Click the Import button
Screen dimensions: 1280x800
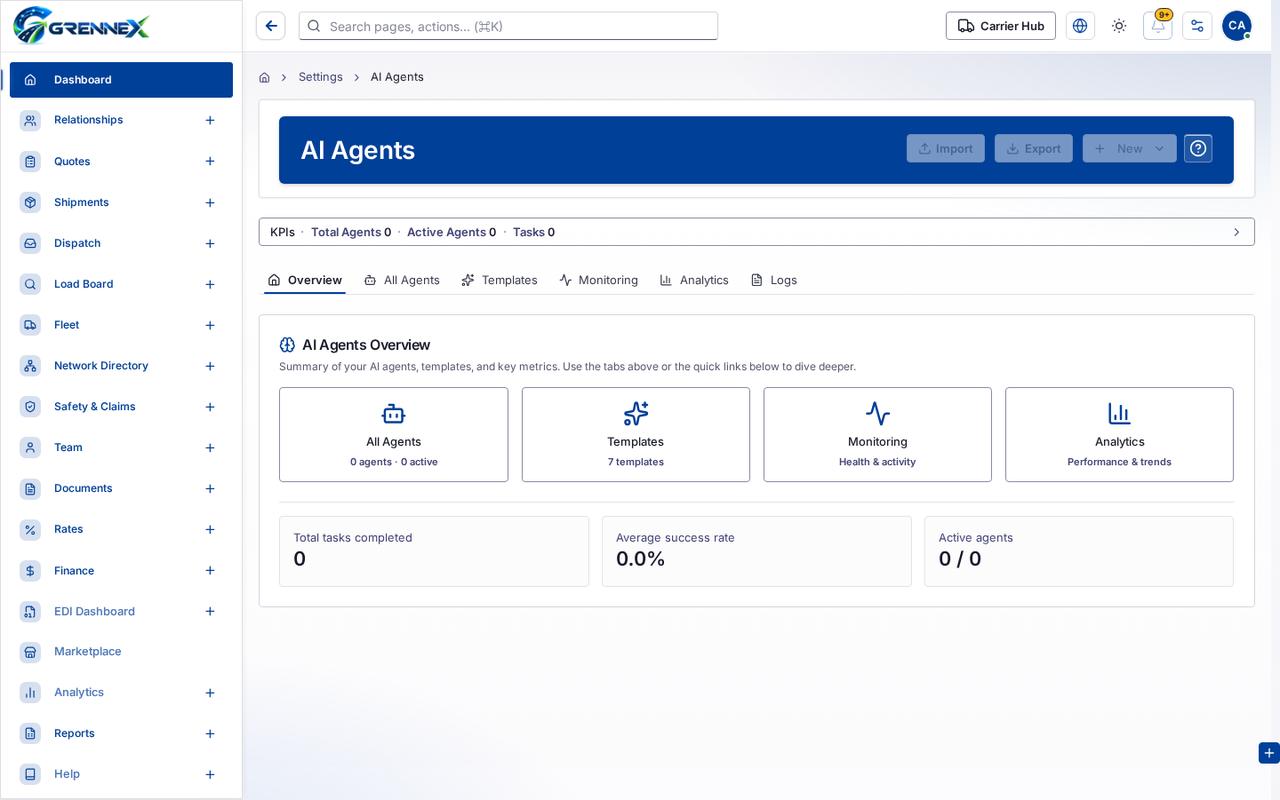click(946, 148)
